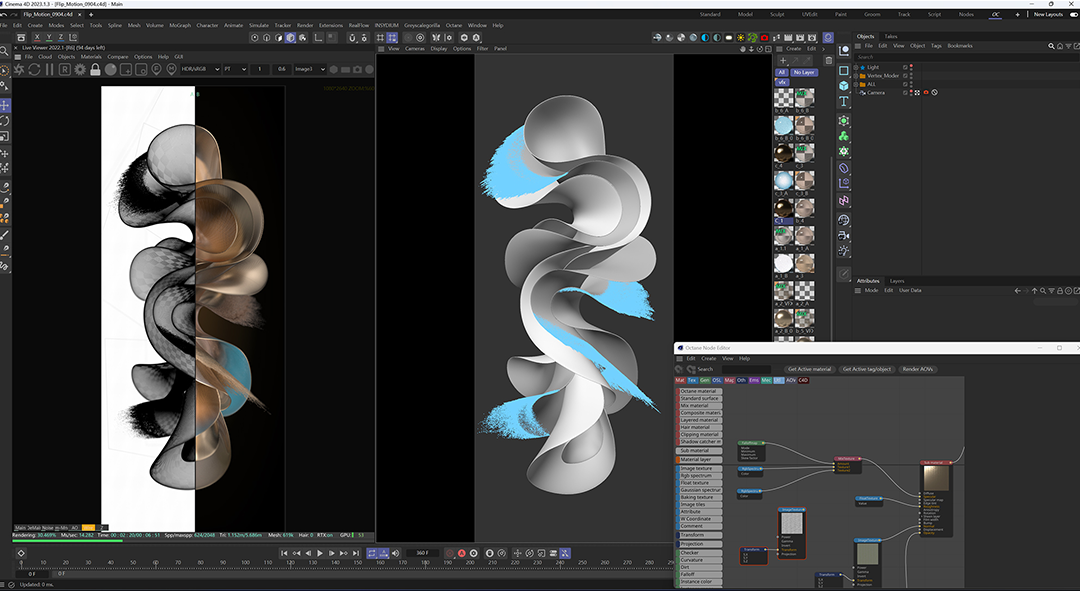The width and height of the screenshot is (1080, 591).
Task: Open Octane settings gear in Live Viewer
Action: click(80, 70)
